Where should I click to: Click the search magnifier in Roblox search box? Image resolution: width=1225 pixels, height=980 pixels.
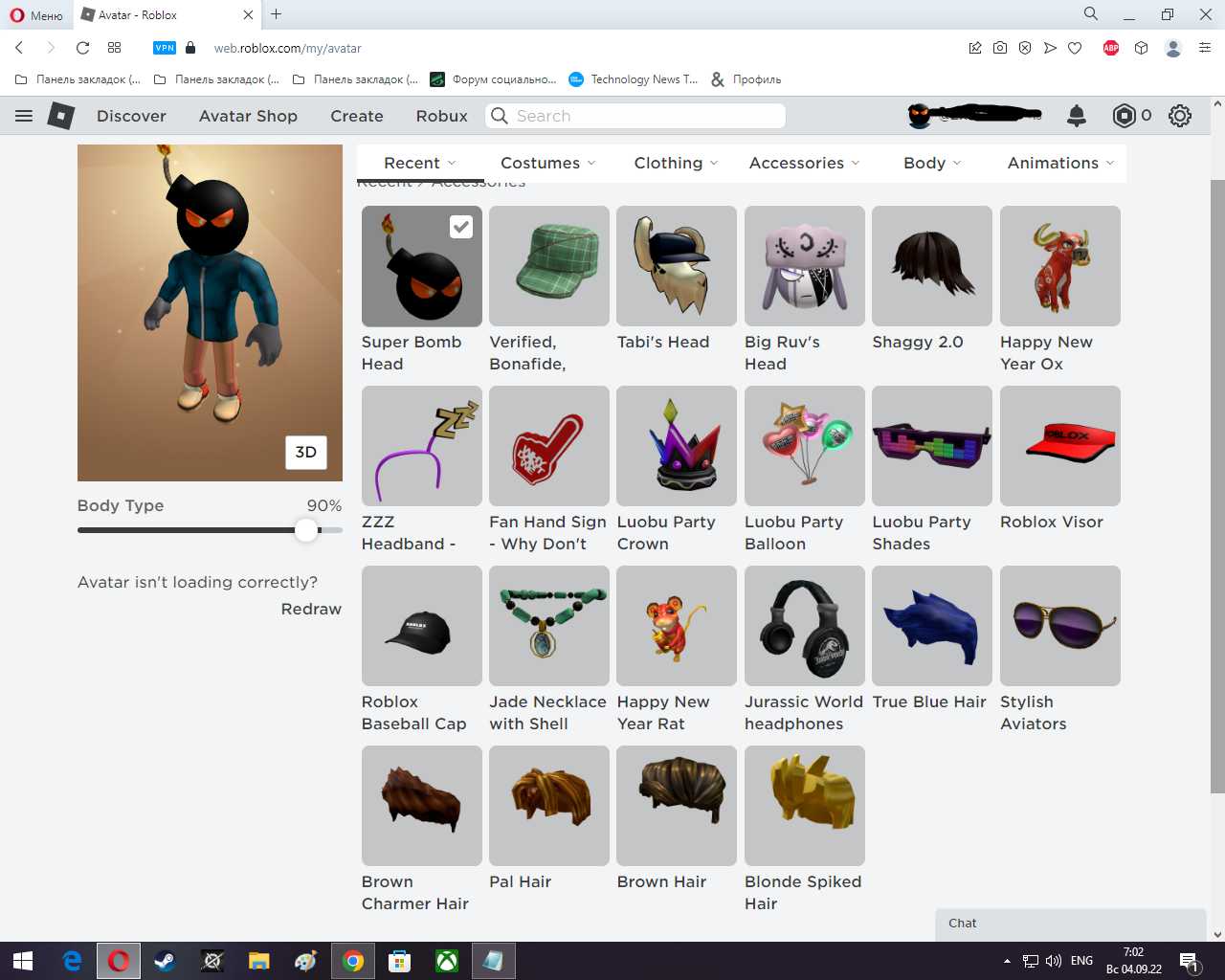tap(500, 116)
